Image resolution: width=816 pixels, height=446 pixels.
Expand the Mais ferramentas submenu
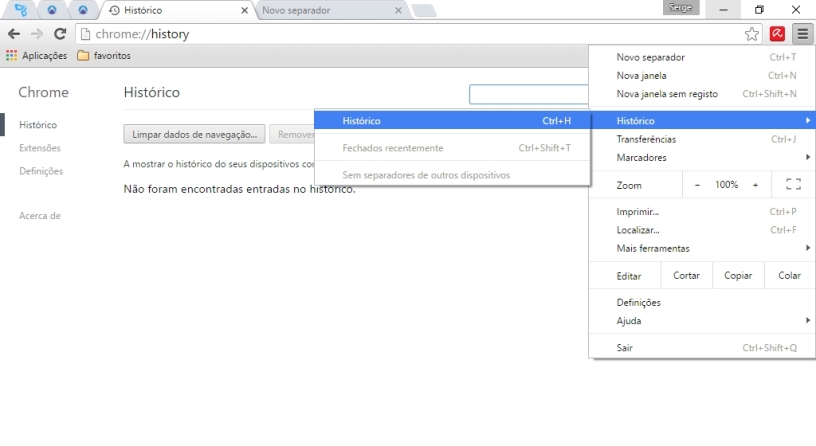702,248
